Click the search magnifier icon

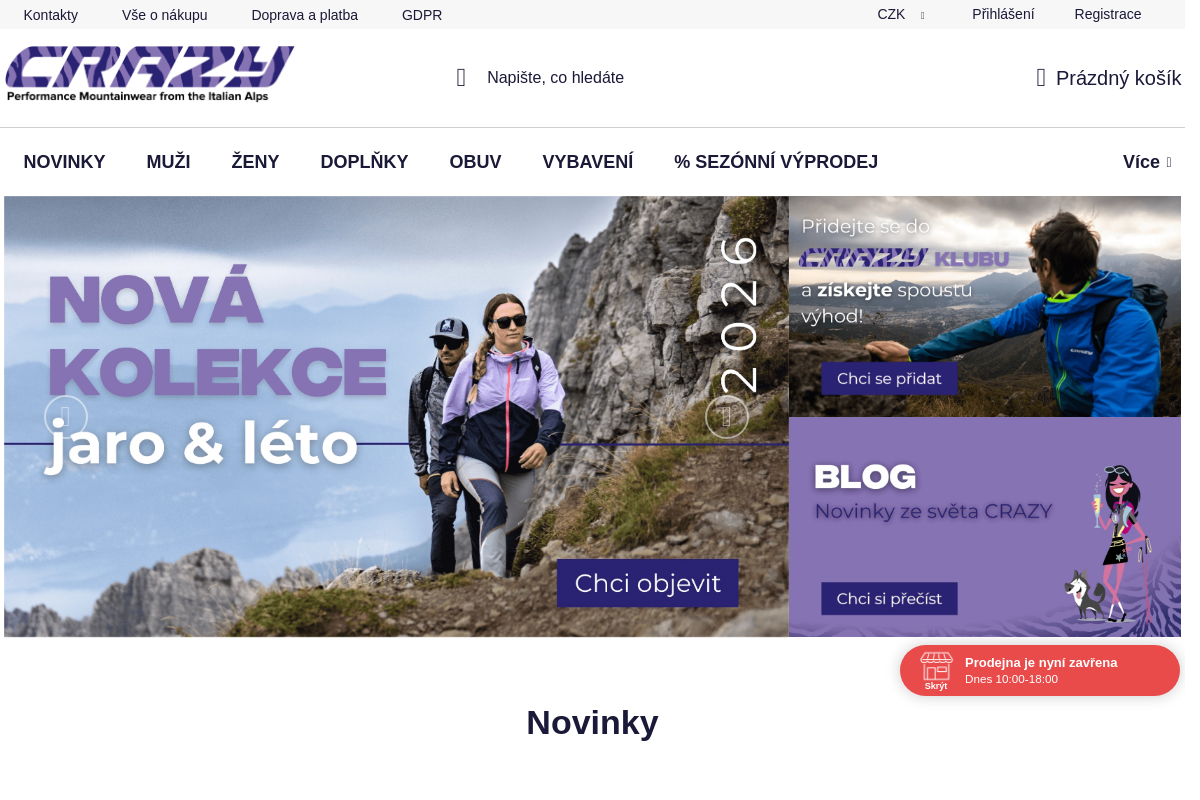tap(461, 77)
